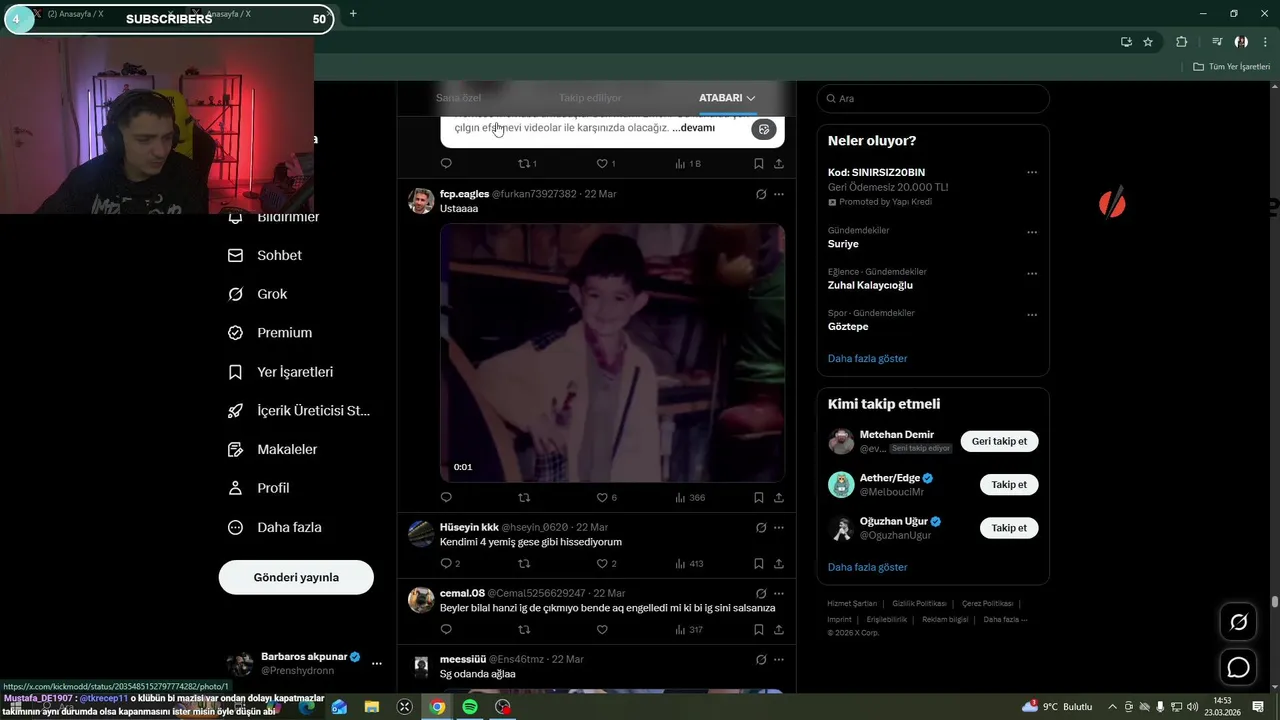Click the page vertical scrollbar thumb

tap(1275, 602)
